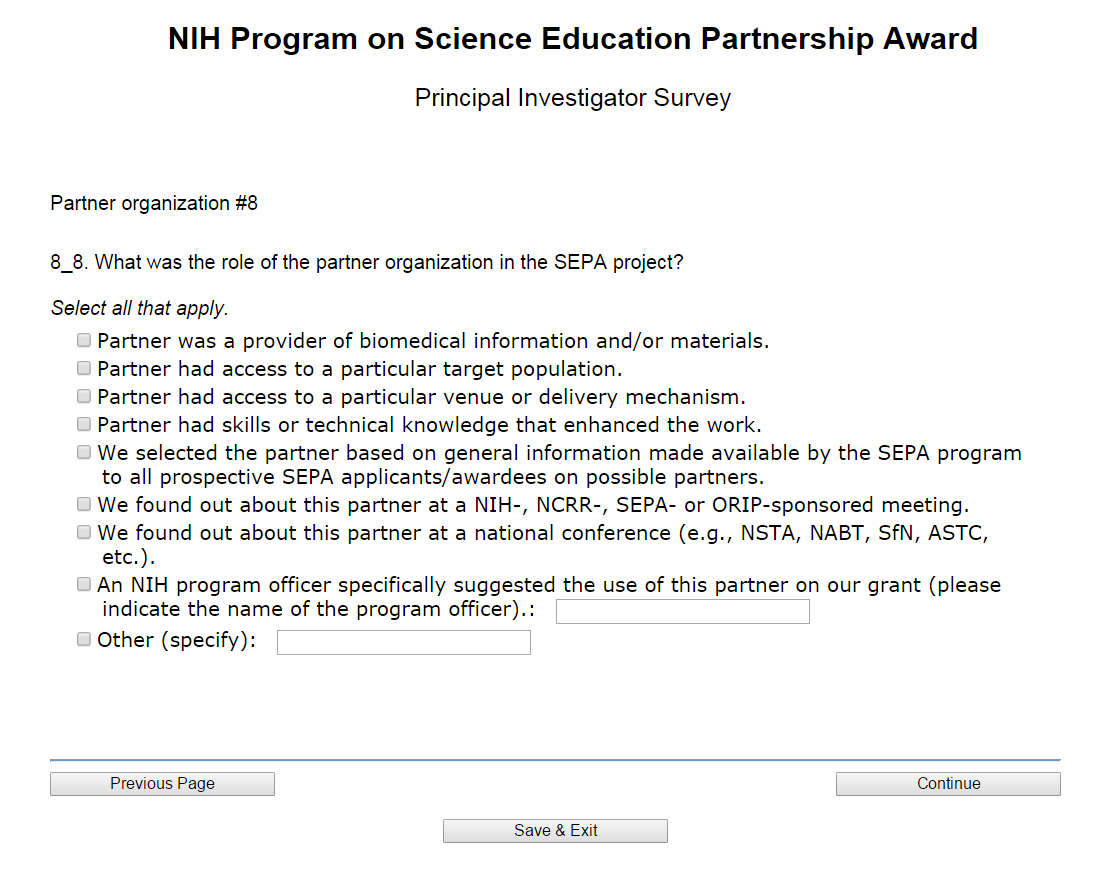1106x885 pixels.
Task: Check 'Partner was a provider of biomedical information' box
Action: point(84,341)
